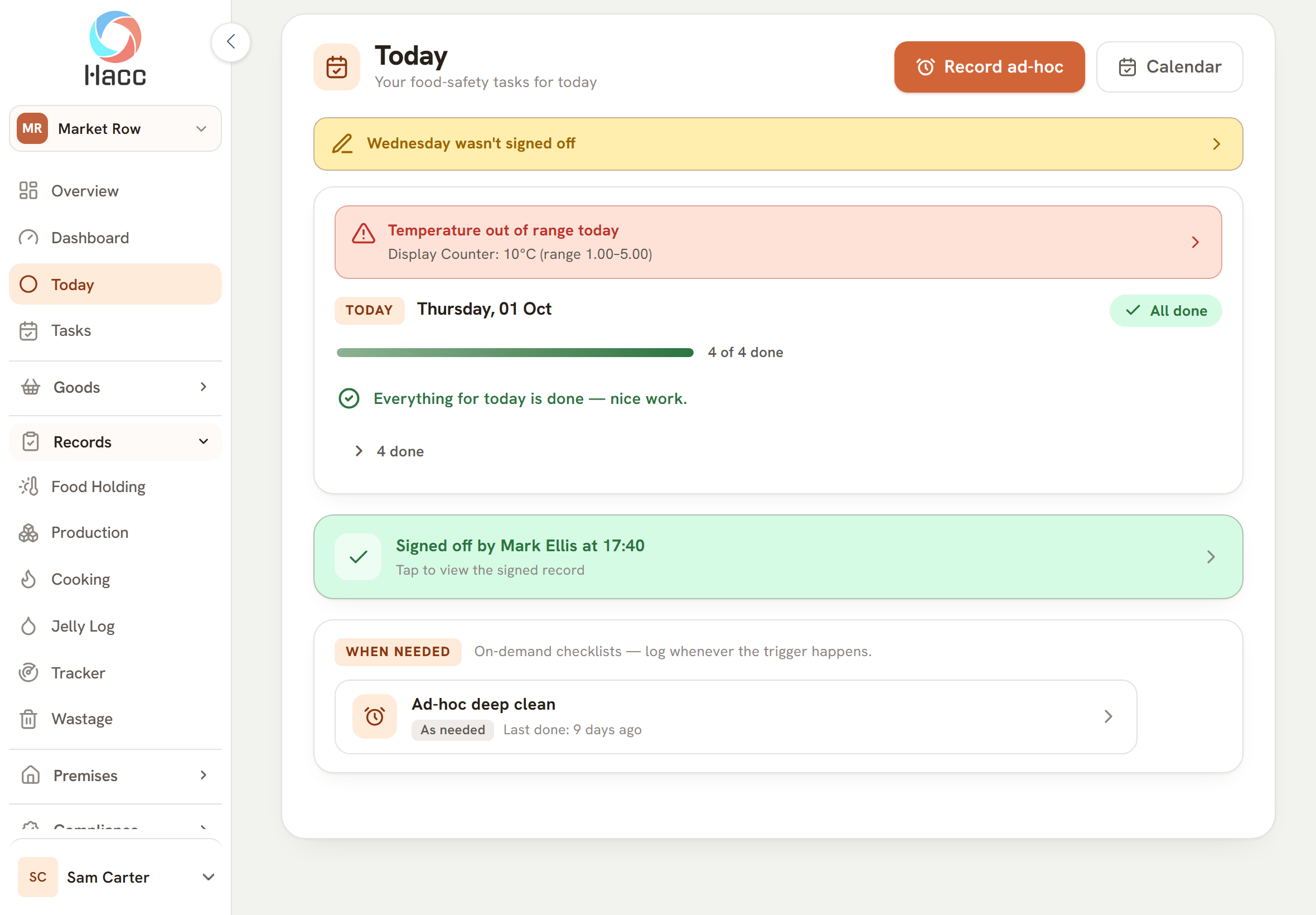Viewport: 1316px width, 915px height.
Task: Open the Tasks page
Action: [115, 331]
